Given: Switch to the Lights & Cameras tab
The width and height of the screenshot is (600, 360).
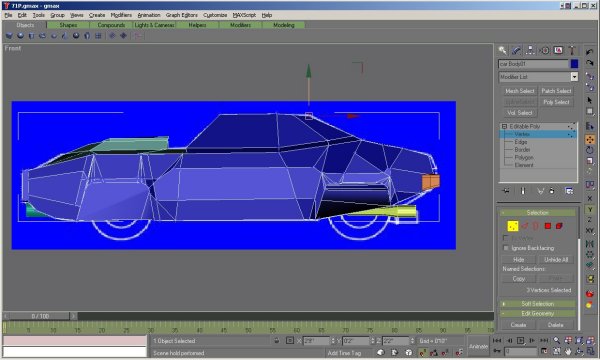Looking at the screenshot, I should click(x=154, y=25).
